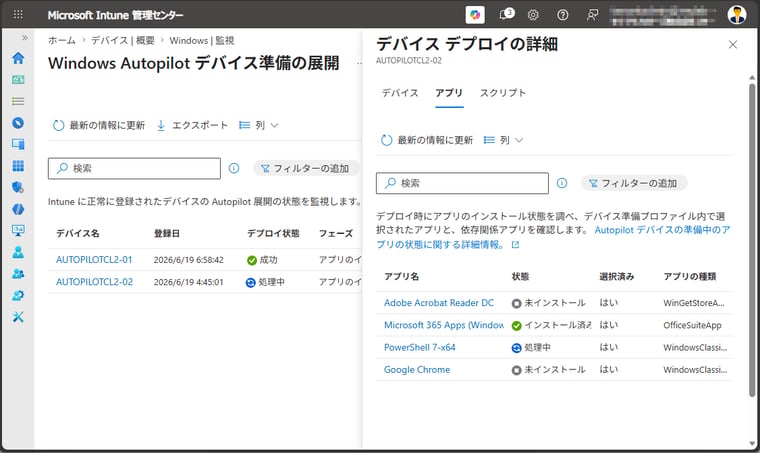Switch to デバイス tab in details panel

click(400, 93)
